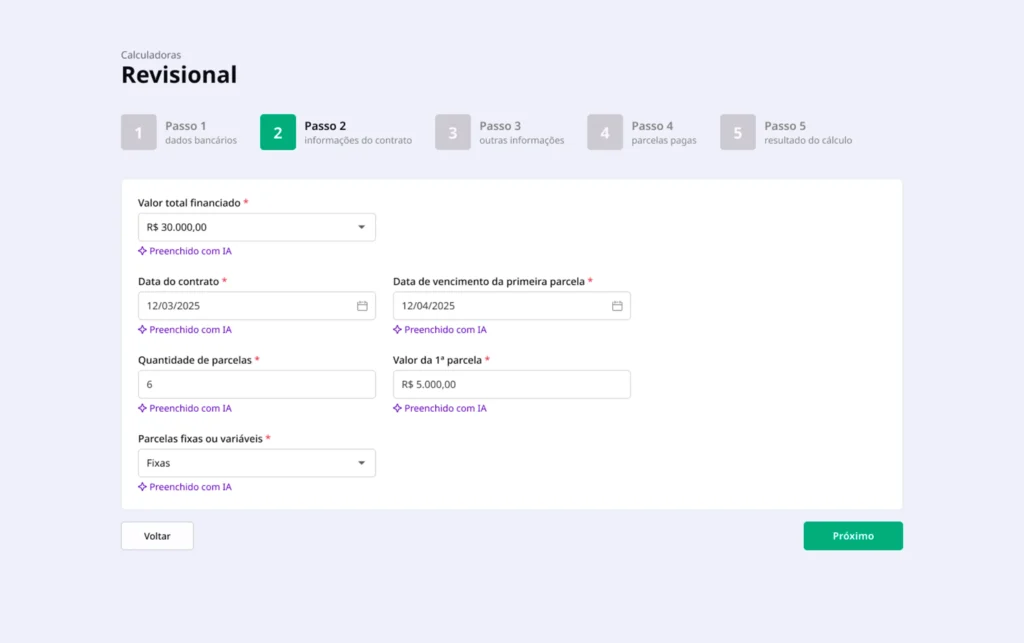
Task: Click sparkle icon under Valor total financiado
Action: click(143, 251)
